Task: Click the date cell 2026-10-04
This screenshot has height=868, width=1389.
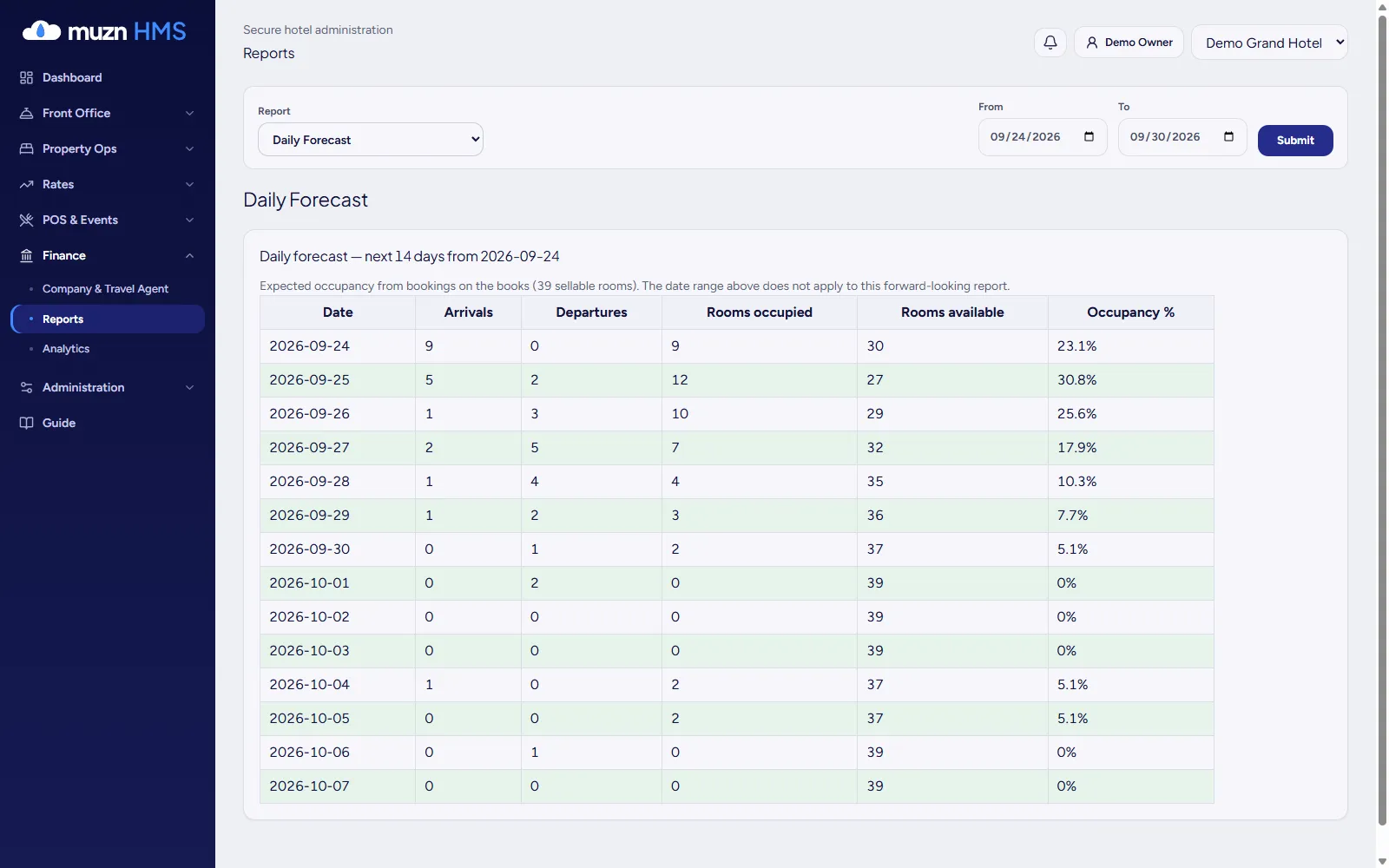Action: pyautogui.click(x=338, y=685)
